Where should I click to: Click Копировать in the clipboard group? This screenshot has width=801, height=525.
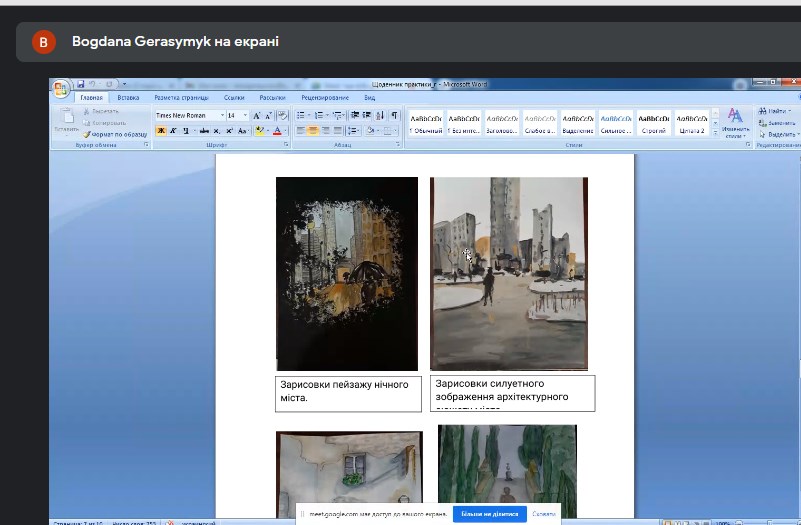point(104,123)
